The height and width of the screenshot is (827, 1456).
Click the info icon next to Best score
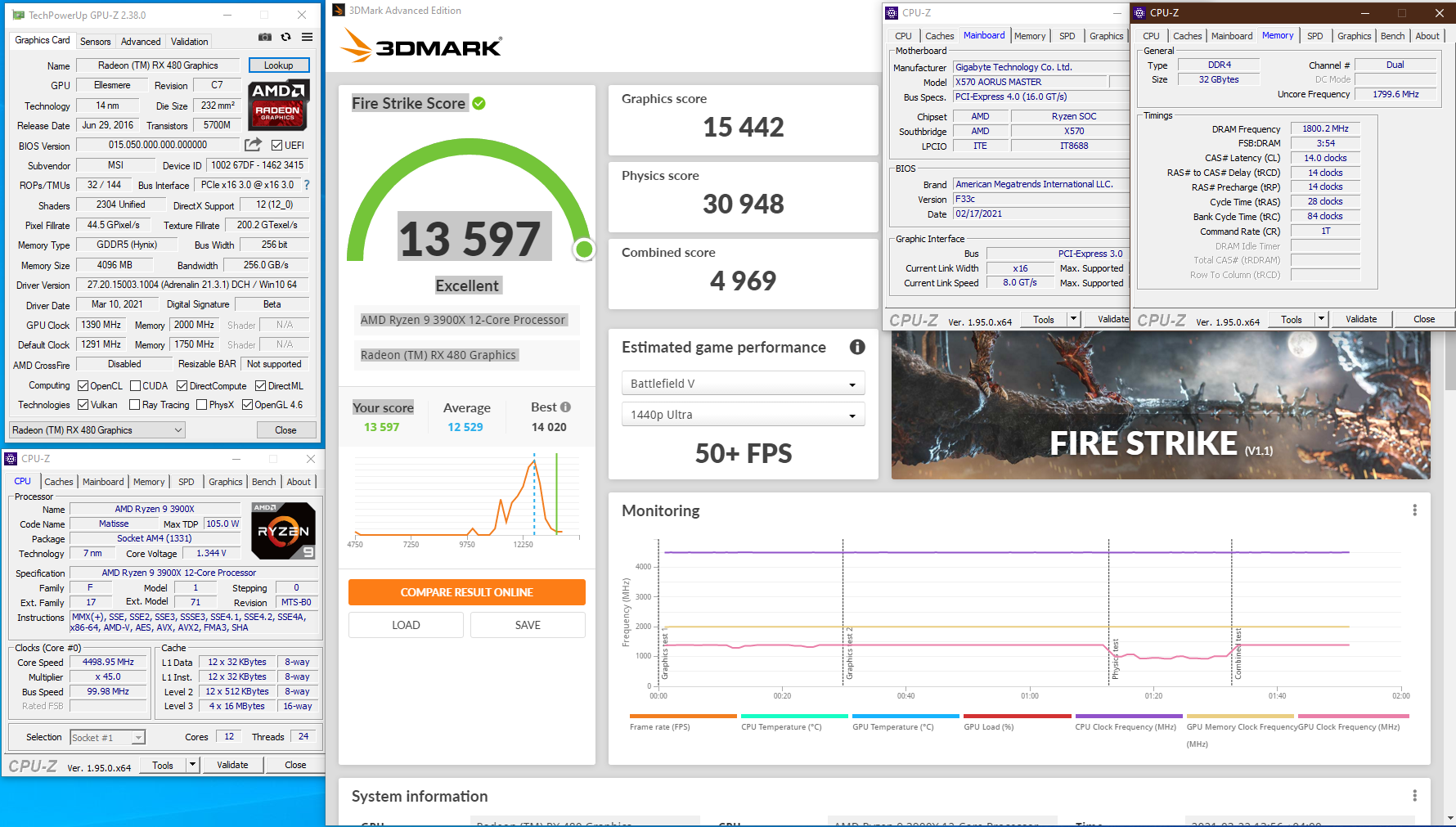click(565, 407)
